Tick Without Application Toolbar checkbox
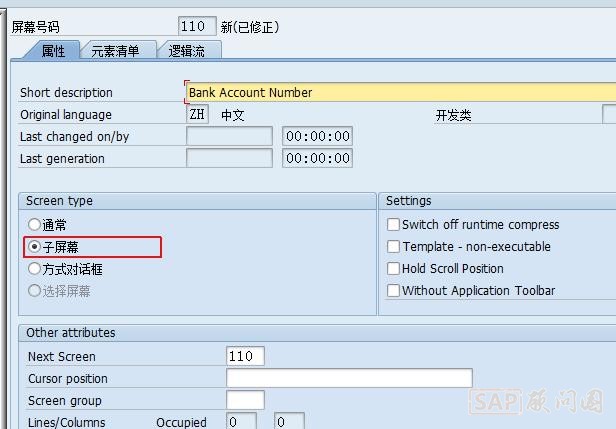The height and width of the screenshot is (429, 616). point(394,291)
